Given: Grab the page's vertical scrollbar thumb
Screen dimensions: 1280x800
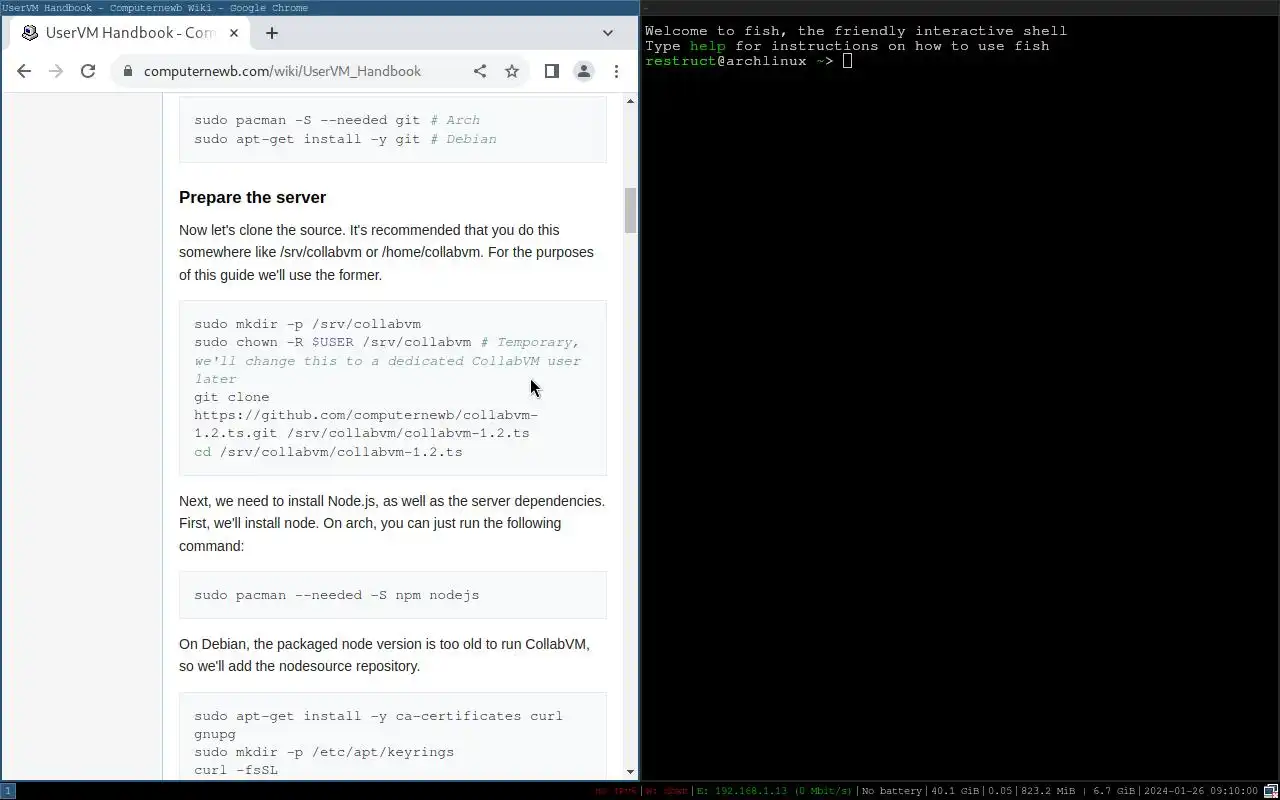Looking at the screenshot, I should (631, 210).
